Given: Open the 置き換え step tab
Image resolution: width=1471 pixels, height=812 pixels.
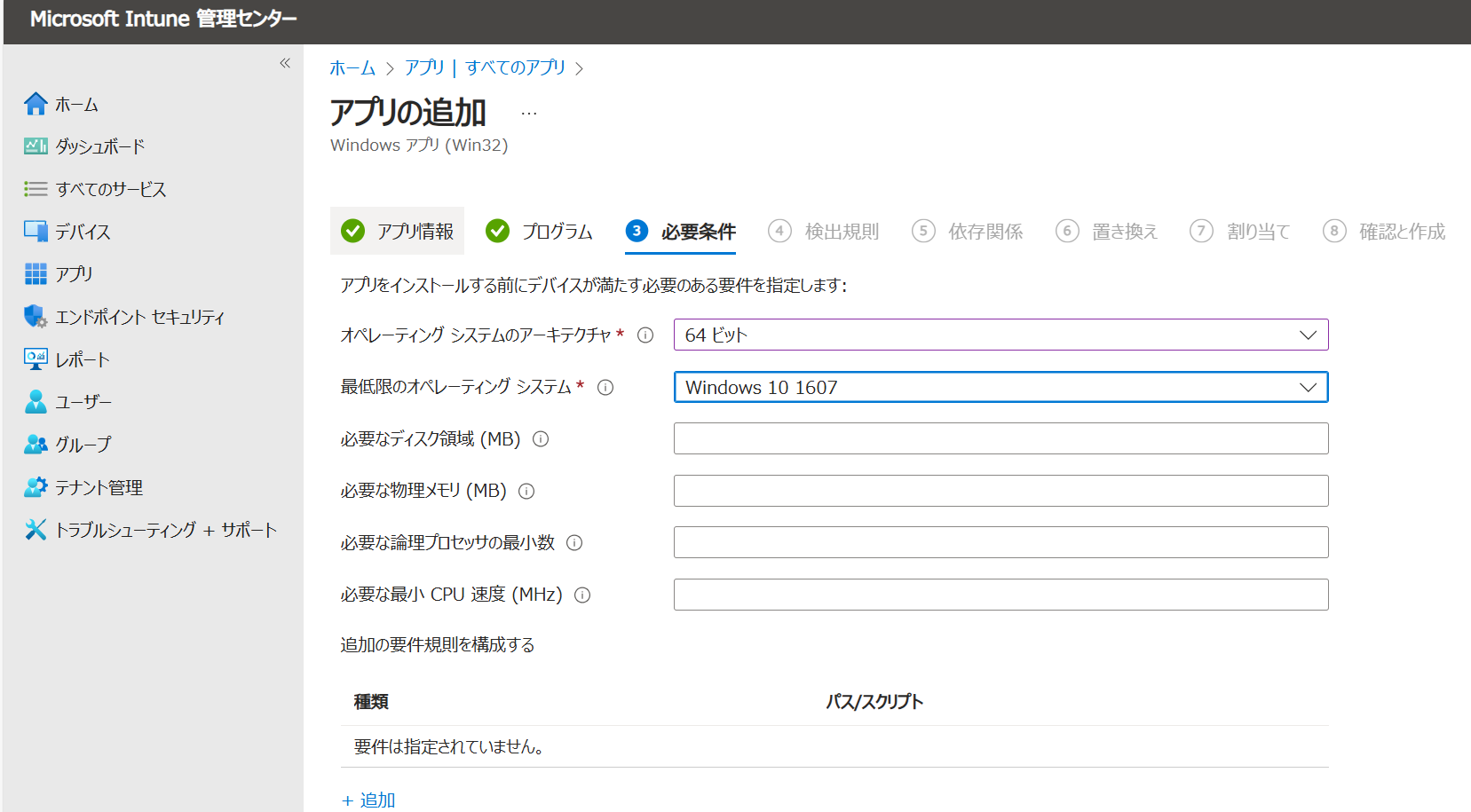Looking at the screenshot, I should pyautogui.click(x=1107, y=232).
